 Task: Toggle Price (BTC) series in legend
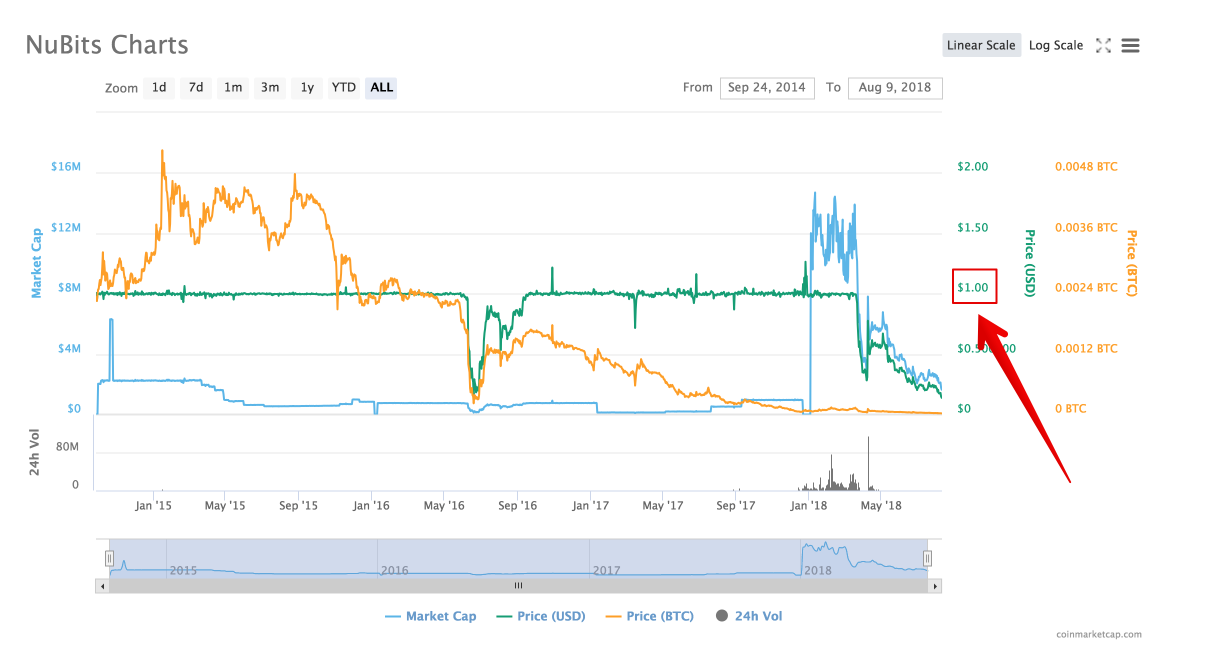pyautogui.click(x=650, y=616)
